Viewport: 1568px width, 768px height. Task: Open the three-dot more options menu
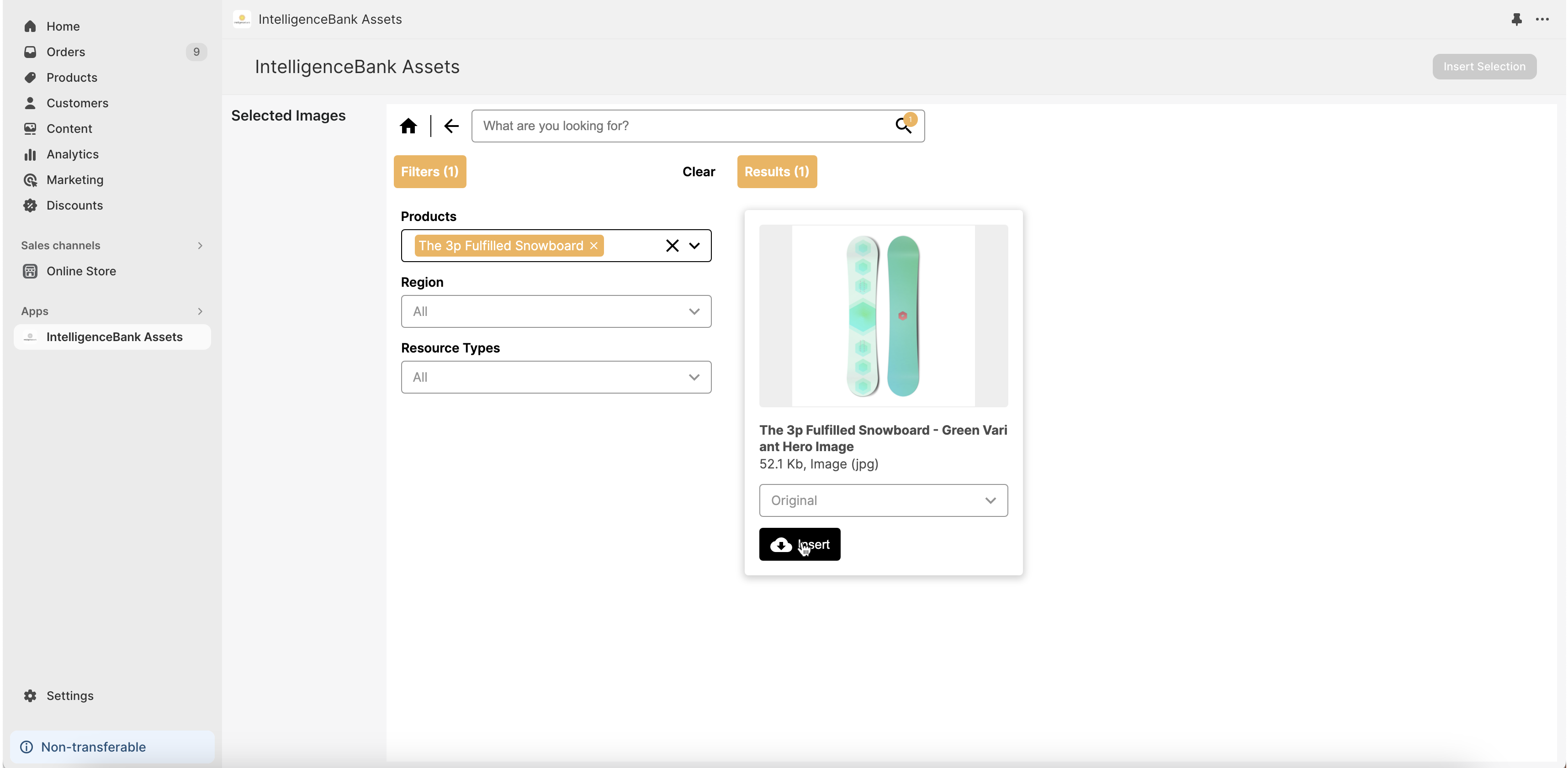click(1542, 20)
